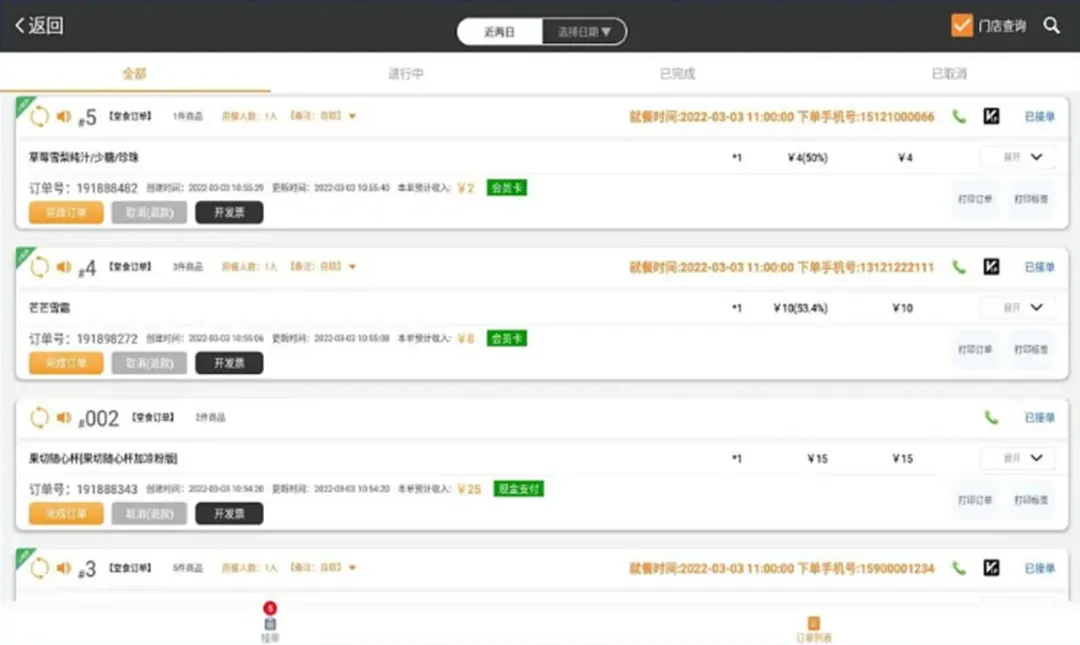Click 打印订单 on order #5
Viewport: 1080px width, 645px height.
click(975, 198)
